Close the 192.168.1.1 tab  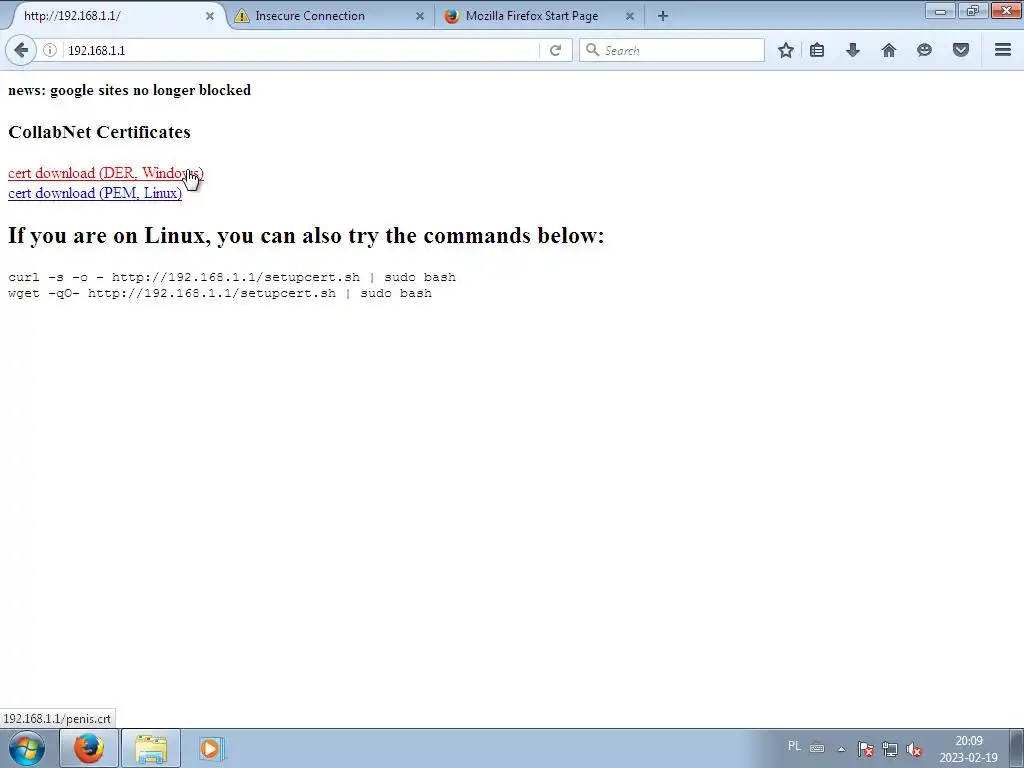[x=210, y=16]
